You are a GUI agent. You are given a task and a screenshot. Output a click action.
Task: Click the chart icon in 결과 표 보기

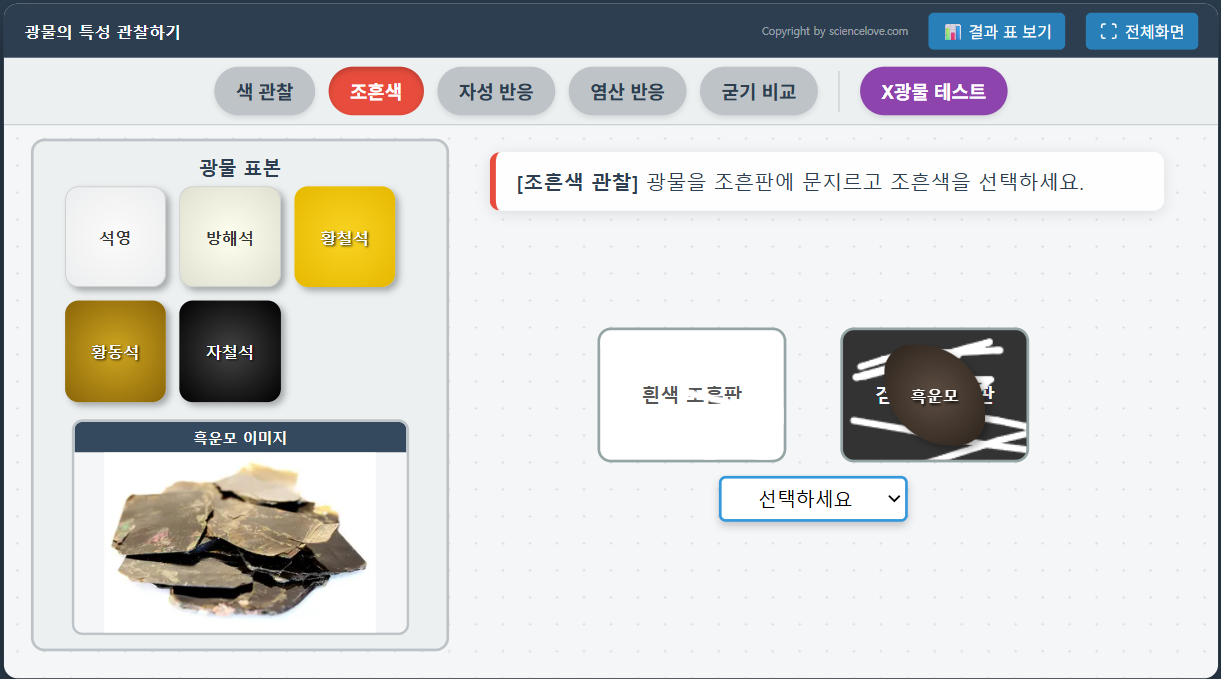pyautogui.click(x=952, y=32)
